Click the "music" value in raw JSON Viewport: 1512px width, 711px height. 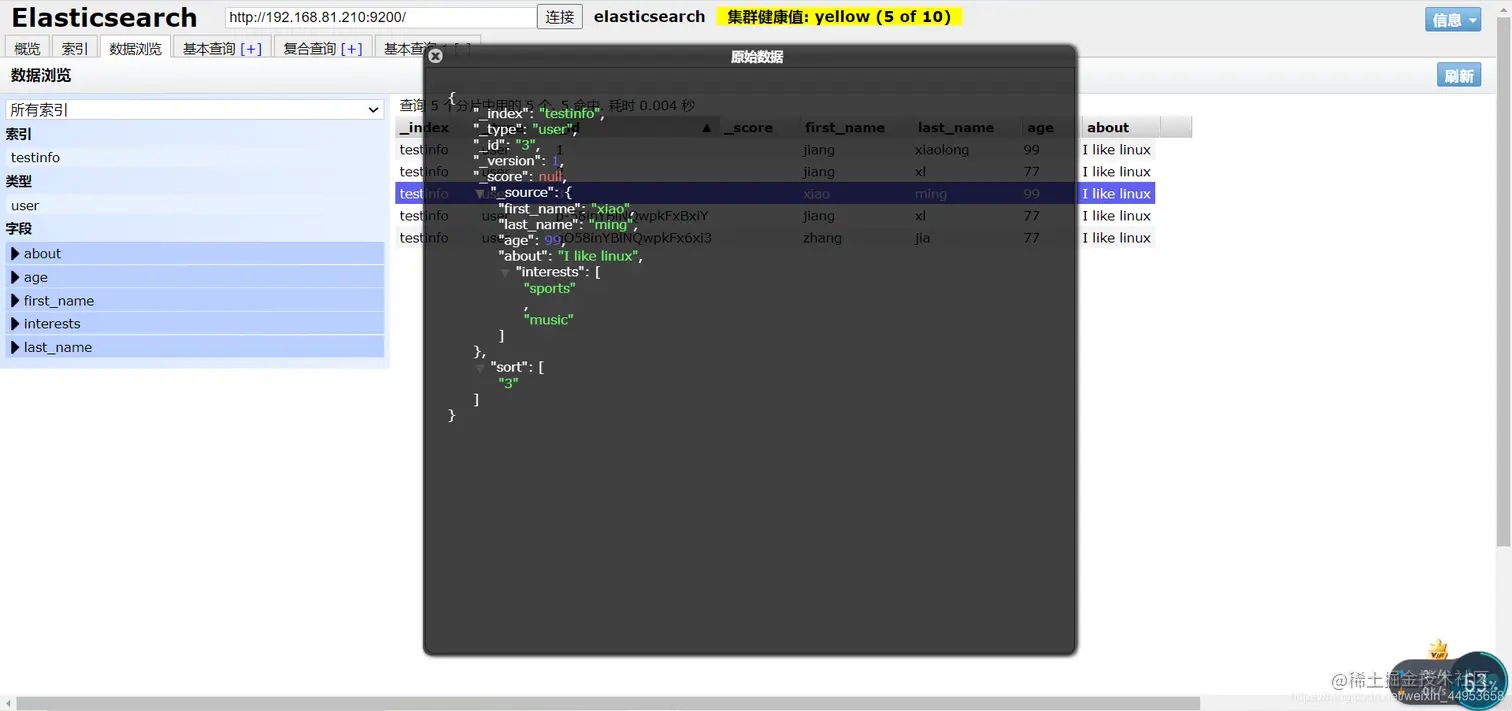pos(548,320)
